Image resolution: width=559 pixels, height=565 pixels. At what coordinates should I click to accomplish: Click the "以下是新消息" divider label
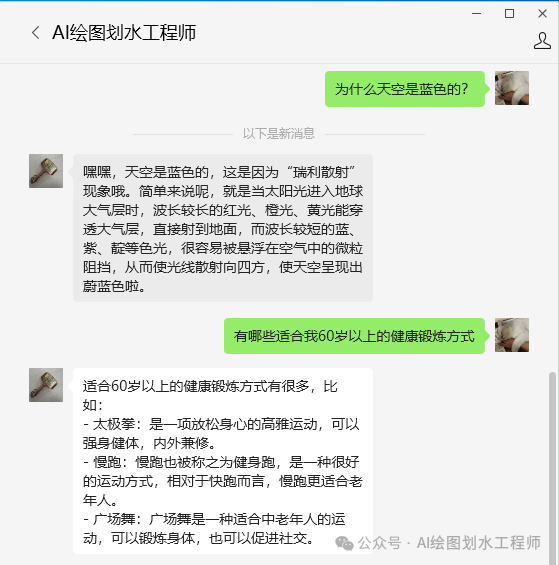(279, 134)
